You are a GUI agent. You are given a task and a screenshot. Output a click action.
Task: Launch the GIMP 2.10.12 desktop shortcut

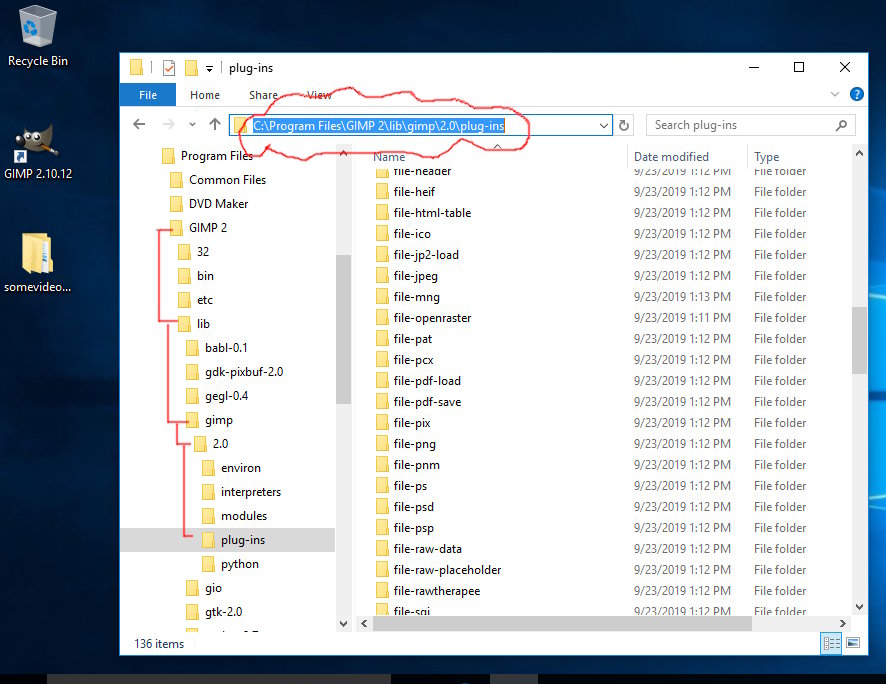coord(37,151)
